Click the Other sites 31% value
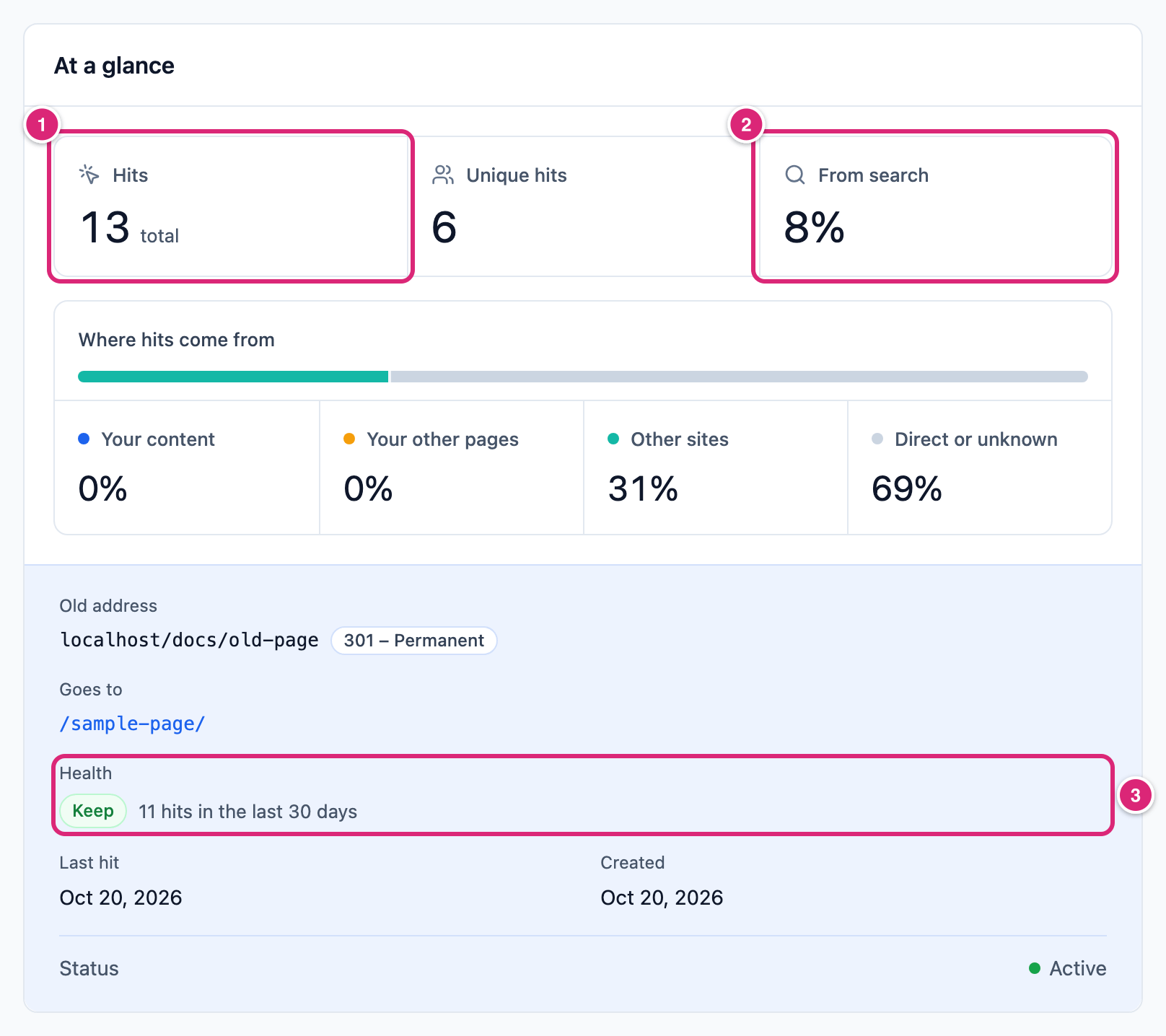Image resolution: width=1166 pixels, height=1036 pixels. (643, 489)
